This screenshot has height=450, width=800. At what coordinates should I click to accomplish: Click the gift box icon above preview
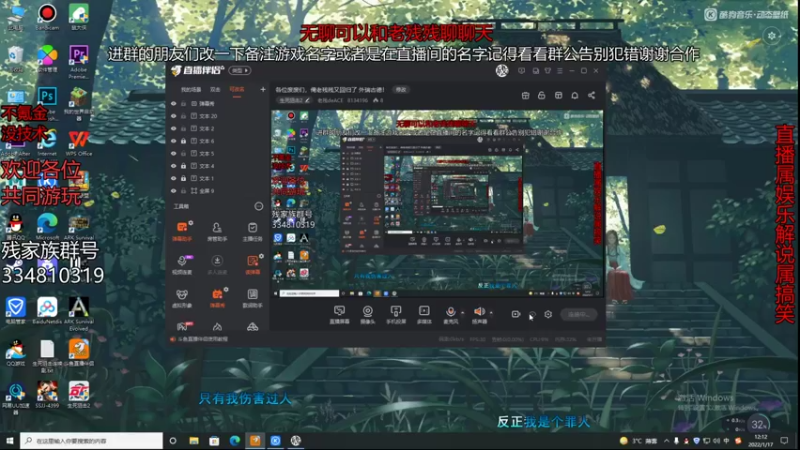point(525,95)
